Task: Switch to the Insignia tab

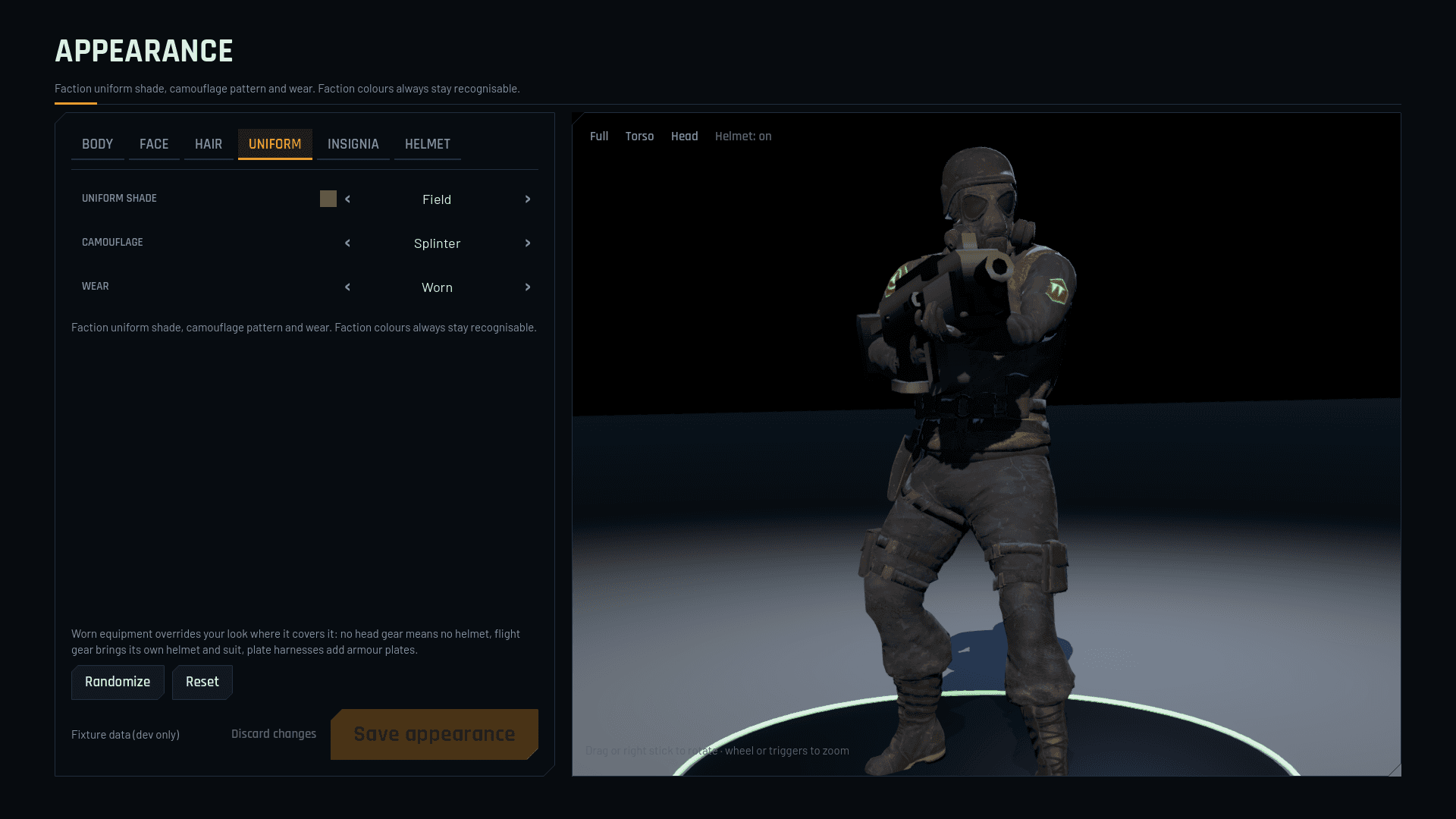Action: point(353,144)
